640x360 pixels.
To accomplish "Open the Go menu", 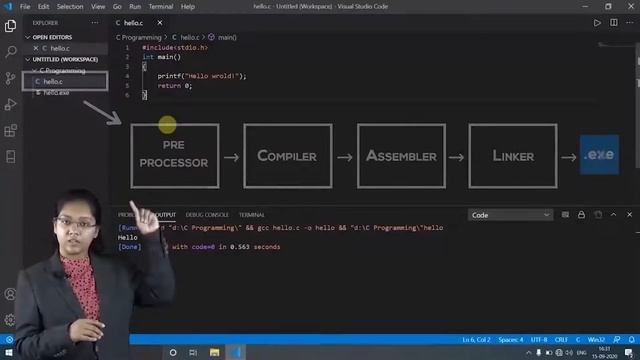I will 117,7.
